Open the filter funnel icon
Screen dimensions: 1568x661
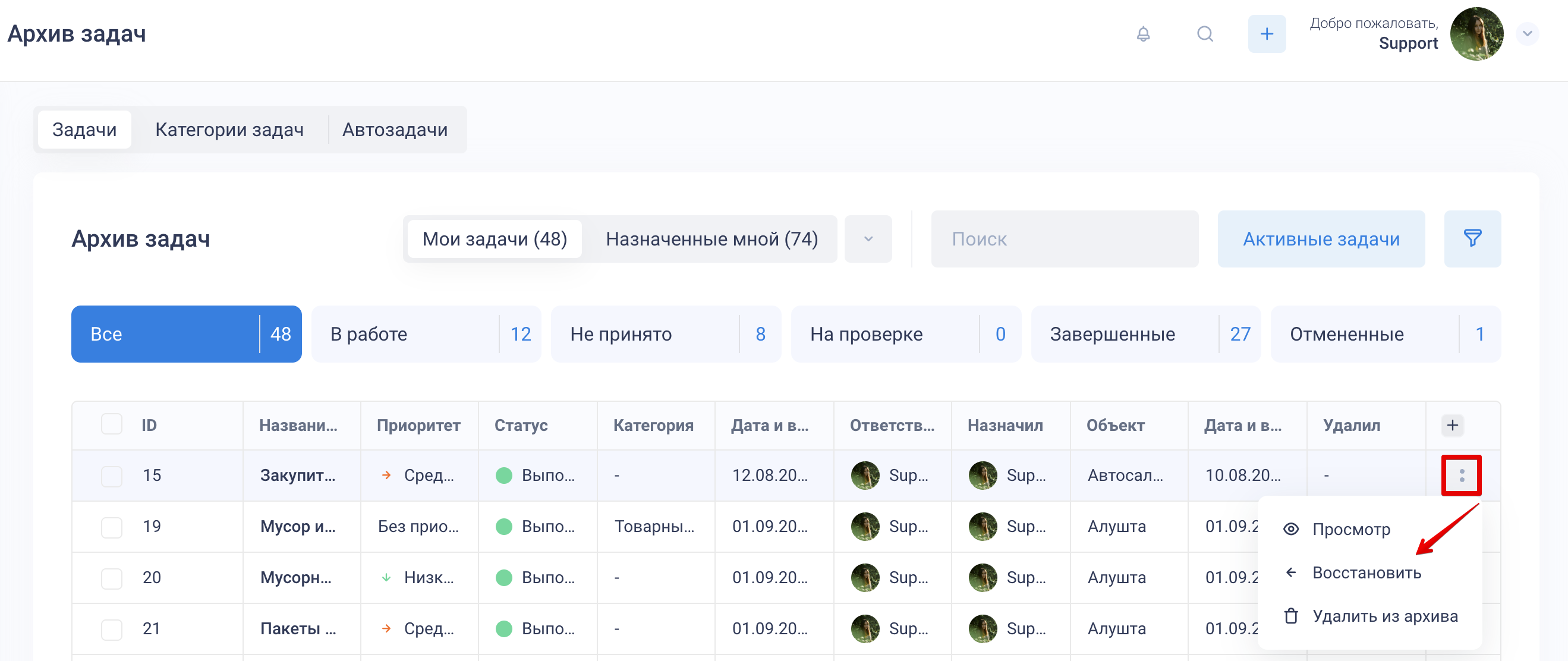pos(1472,238)
